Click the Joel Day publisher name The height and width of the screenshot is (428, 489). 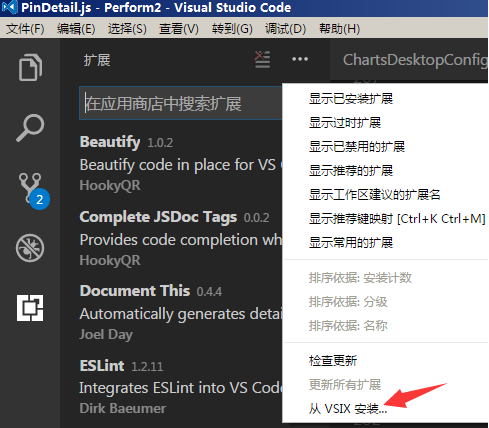(x=106, y=334)
